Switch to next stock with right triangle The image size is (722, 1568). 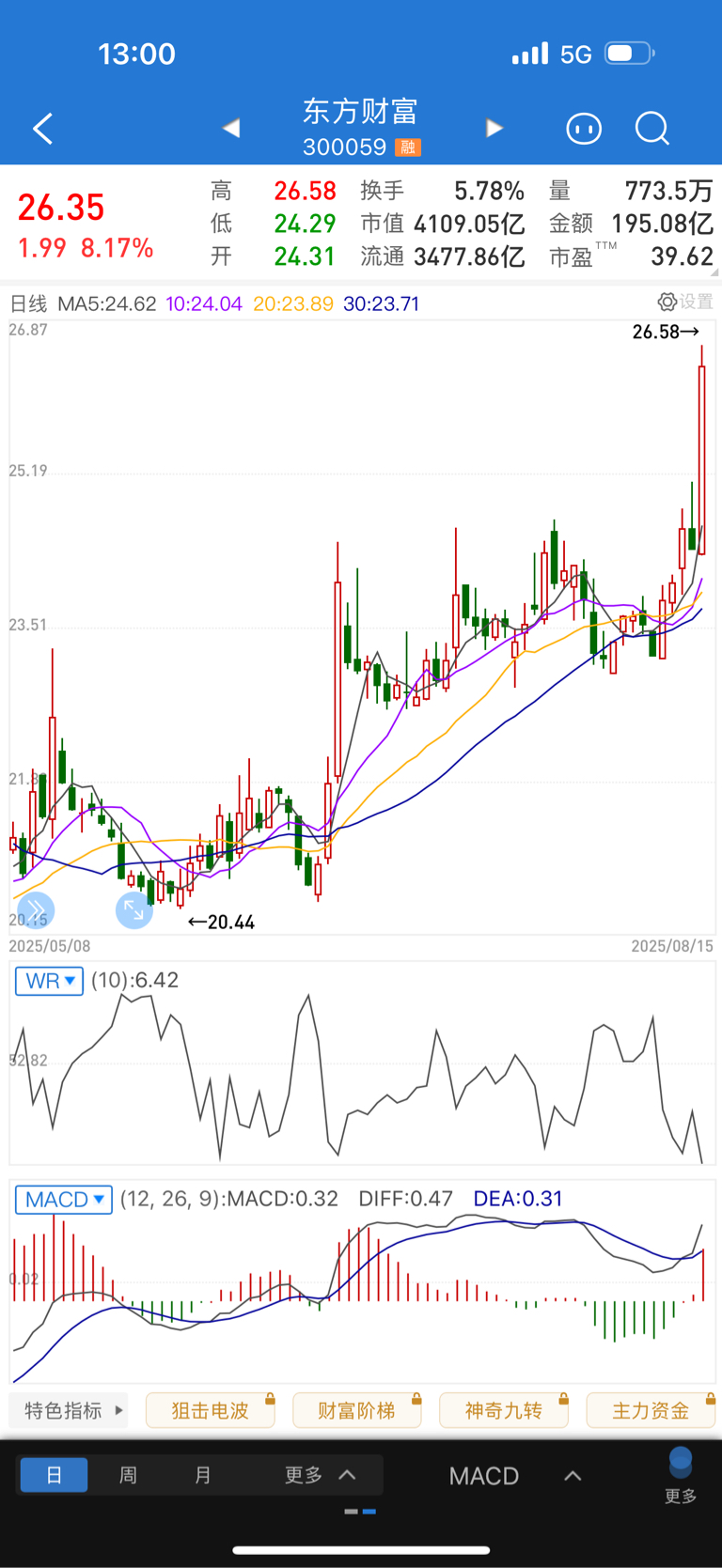494,128
